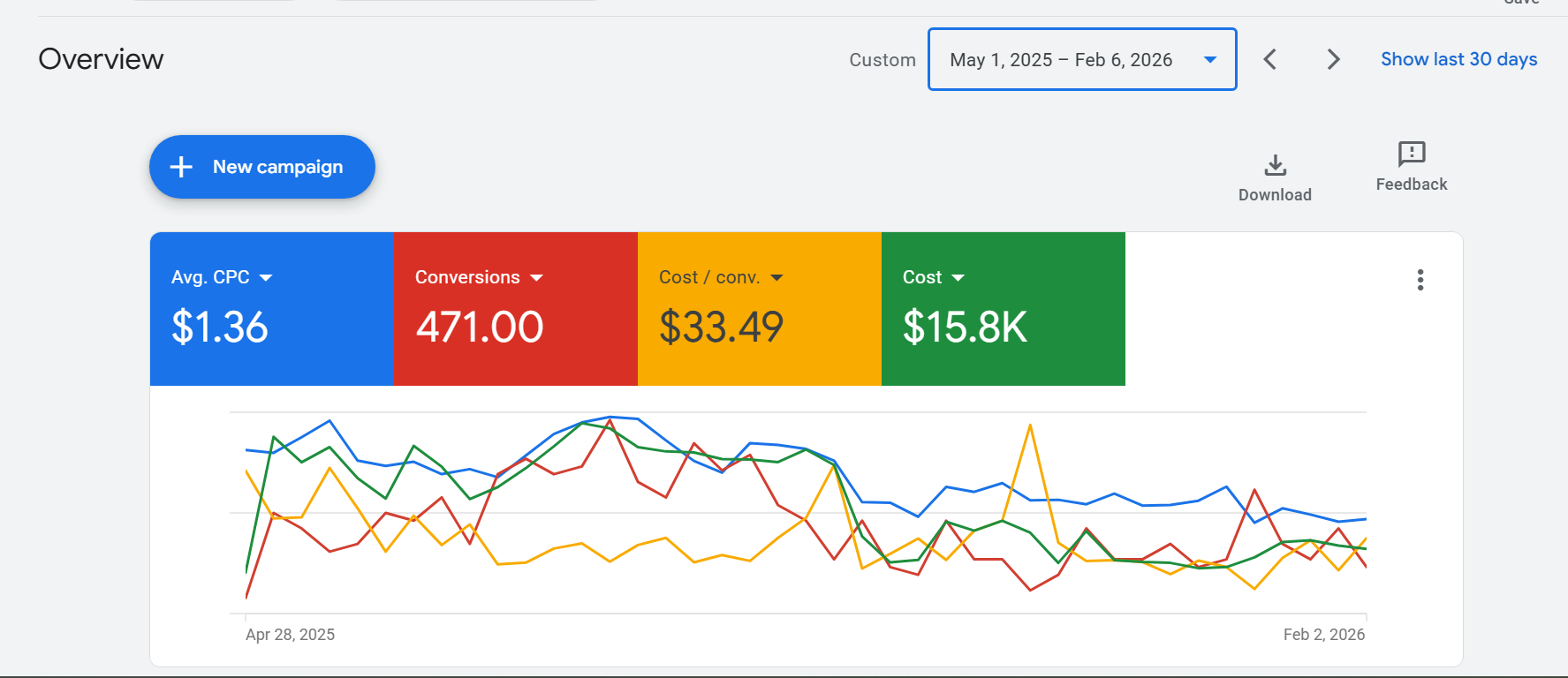The image size is (1568, 678).
Task: Advance to next date range with right chevron
Action: [1333, 59]
